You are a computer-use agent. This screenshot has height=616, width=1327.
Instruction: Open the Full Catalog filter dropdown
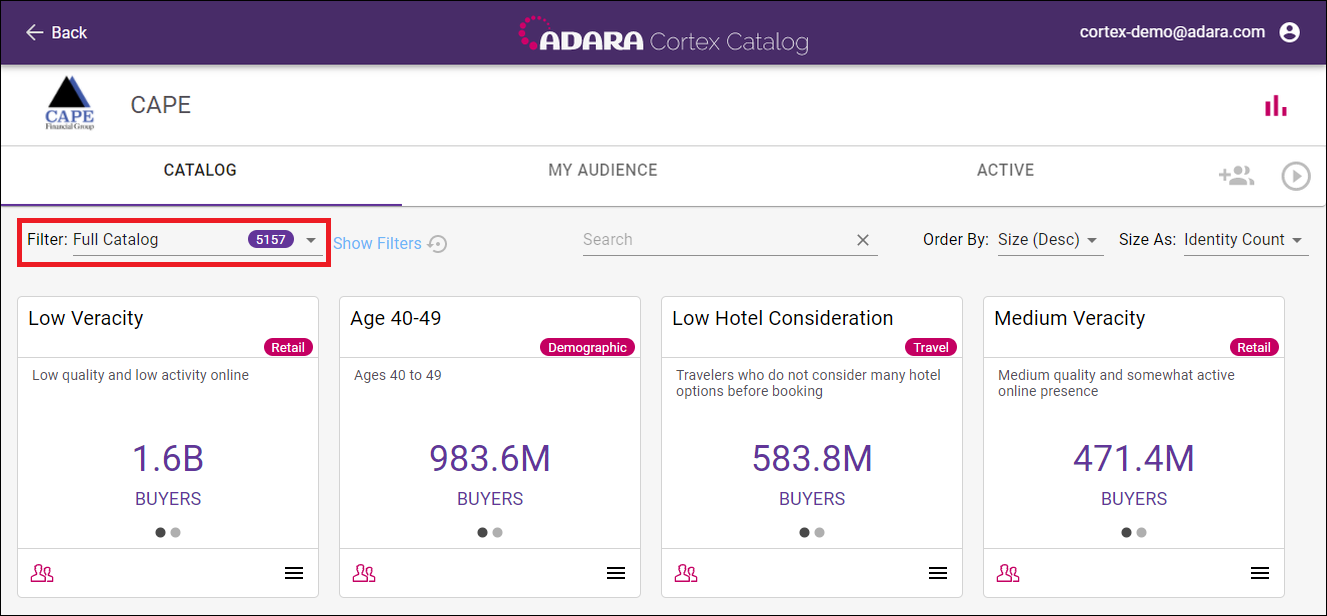click(x=198, y=240)
